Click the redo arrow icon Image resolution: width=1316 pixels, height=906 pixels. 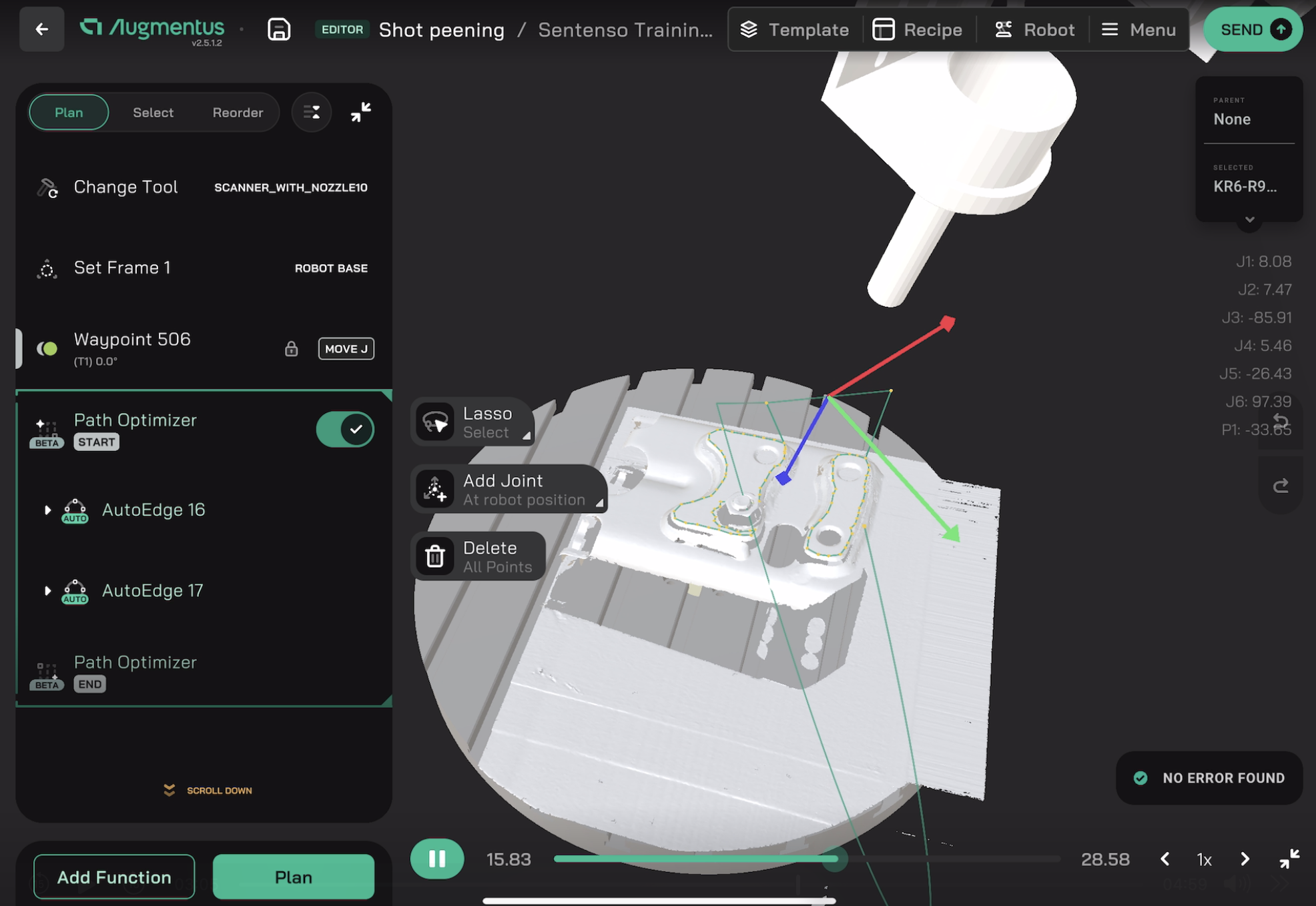[1280, 486]
